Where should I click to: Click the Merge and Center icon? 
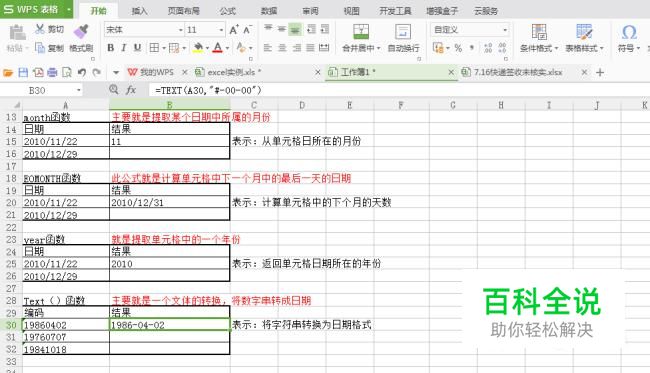361,32
